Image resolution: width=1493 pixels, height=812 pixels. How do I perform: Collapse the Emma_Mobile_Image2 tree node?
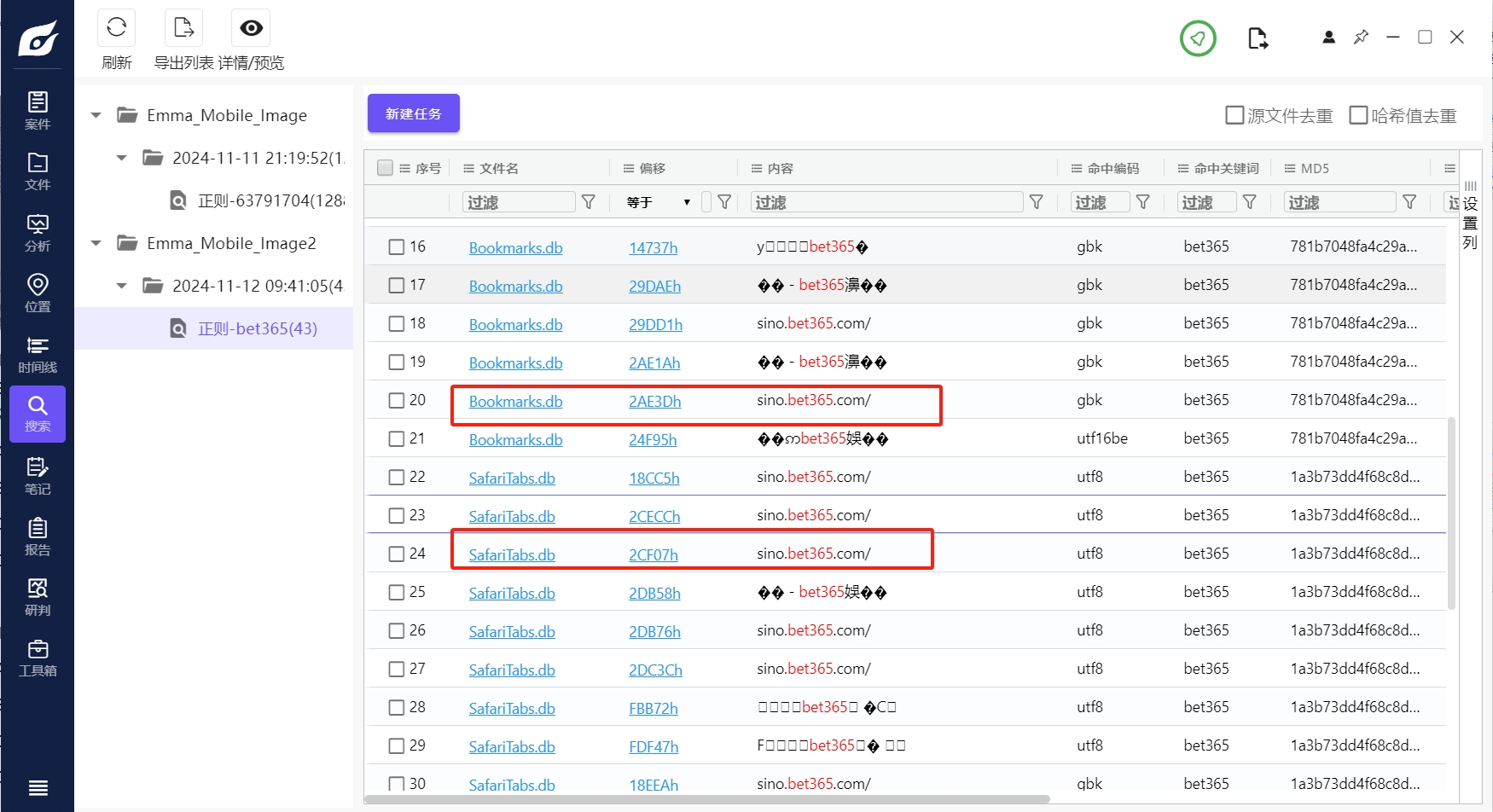point(96,243)
